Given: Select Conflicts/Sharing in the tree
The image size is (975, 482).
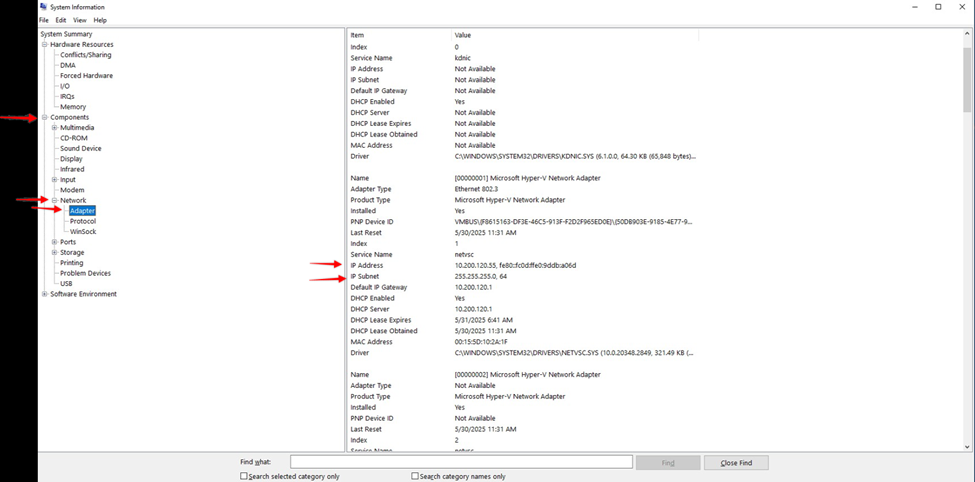Looking at the screenshot, I should [86, 55].
